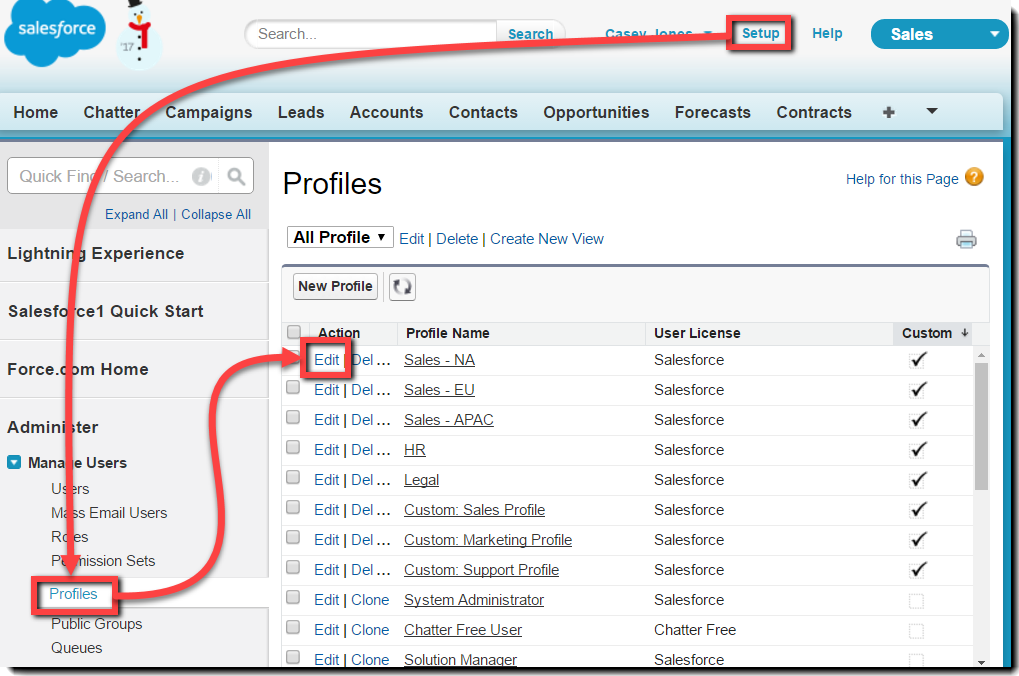This screenshot has height=676, width=1019.
Task: Open the Chatter tab
Action: (x=111, y=112)
